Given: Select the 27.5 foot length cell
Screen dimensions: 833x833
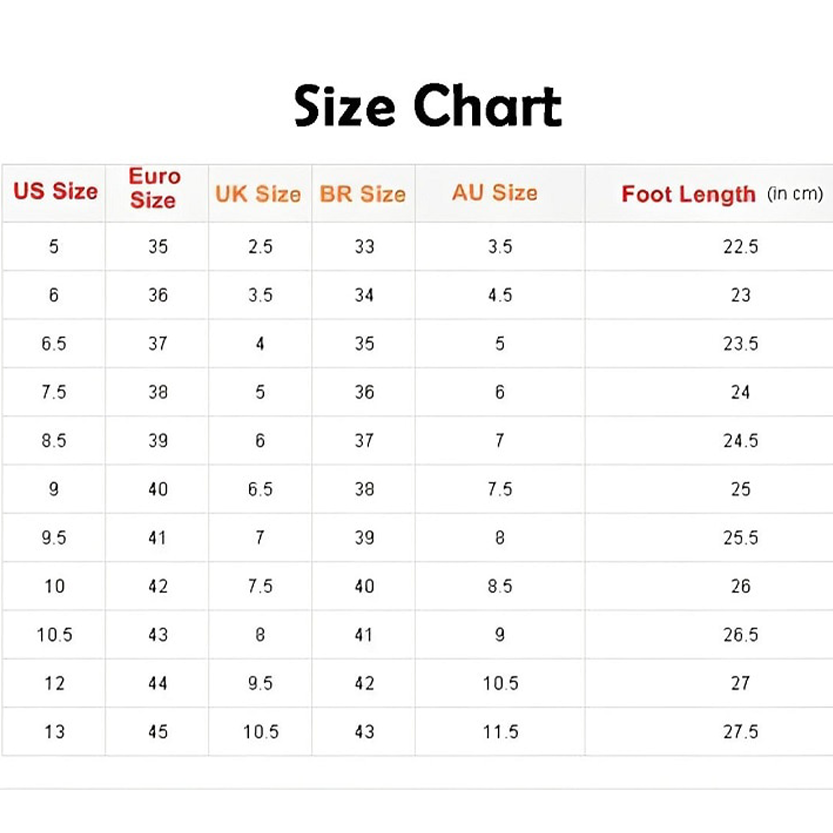Looking at the screenshot, I should [x=741, y=732].
